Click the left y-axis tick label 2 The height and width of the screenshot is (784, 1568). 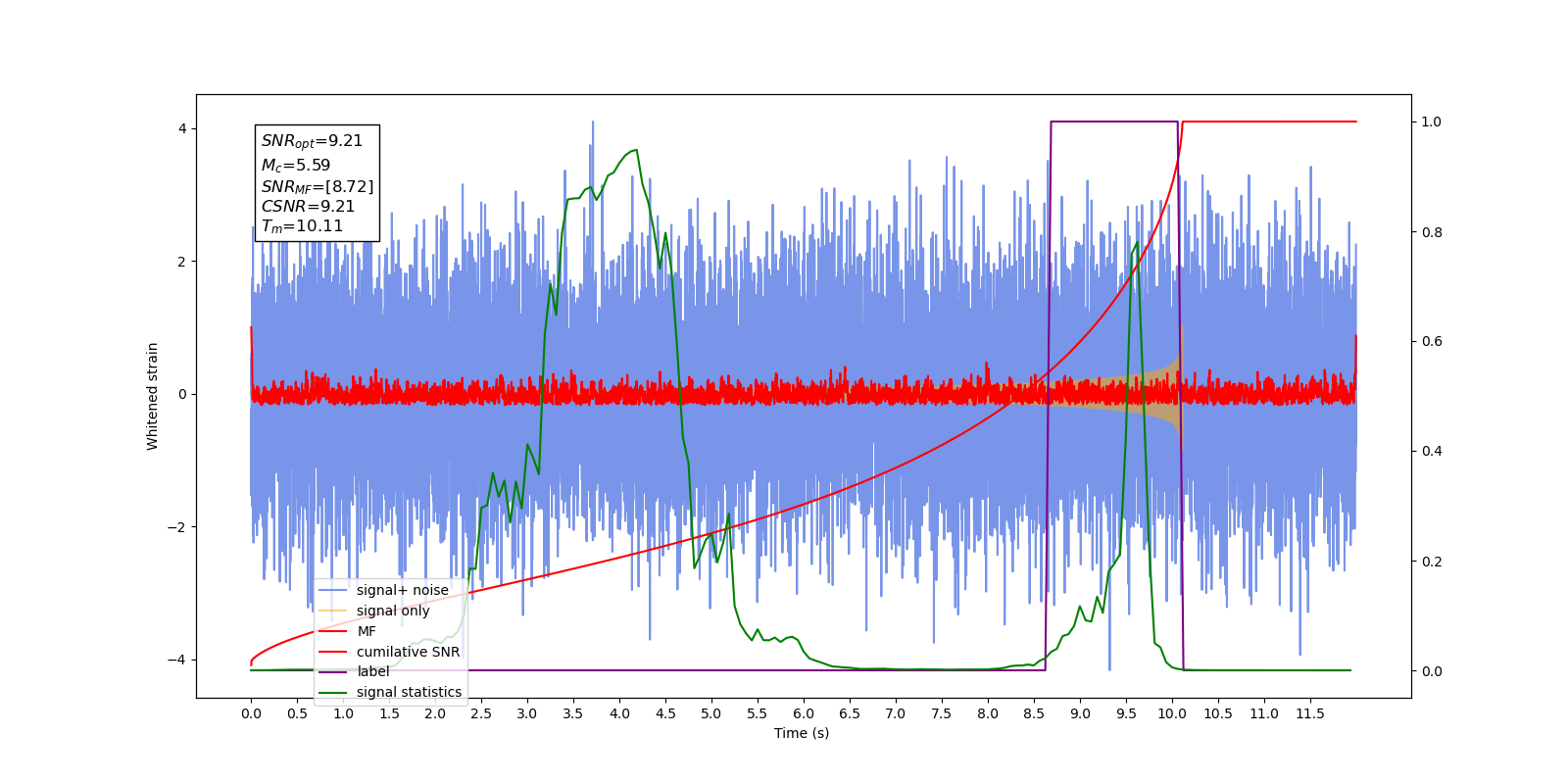(x=182, y=262)
